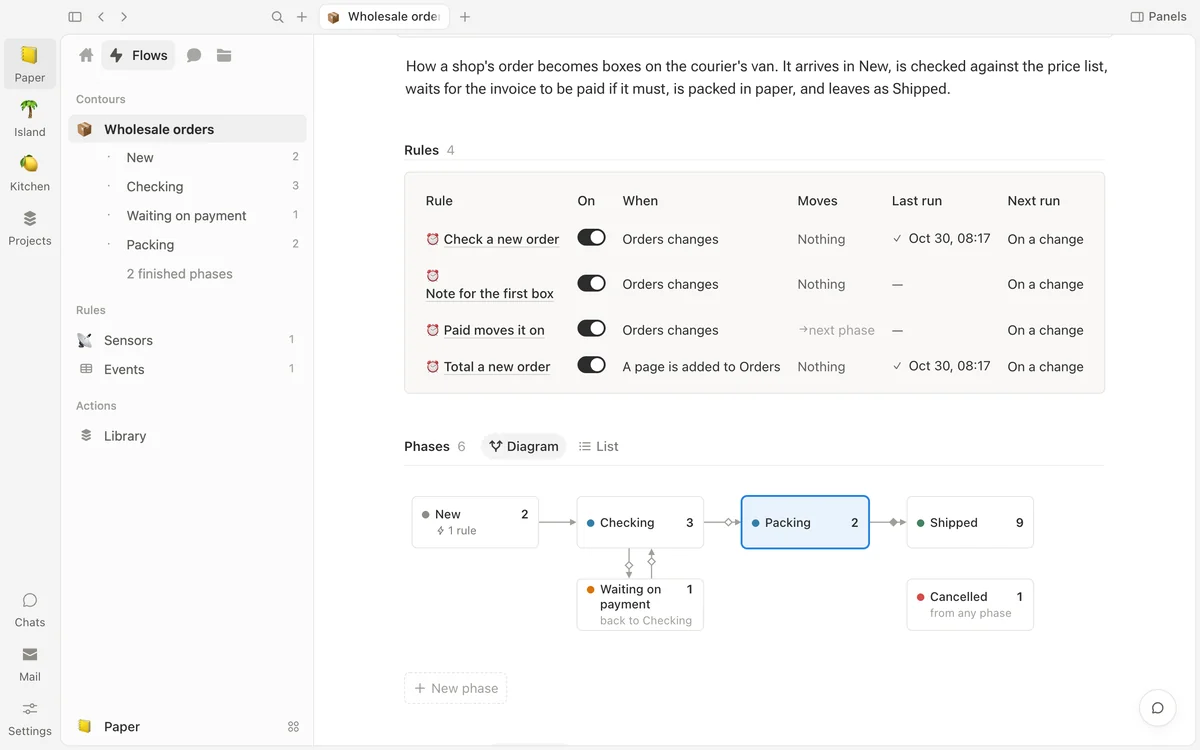
Task: Toggle the sidebar panel icon
Action: [75, 17]
